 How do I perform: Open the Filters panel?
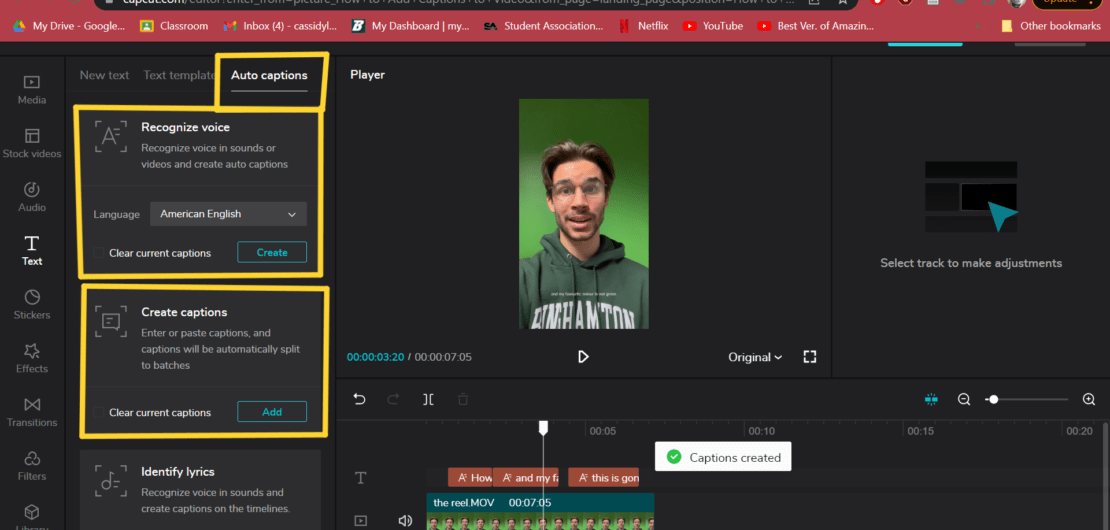[32, 466]
